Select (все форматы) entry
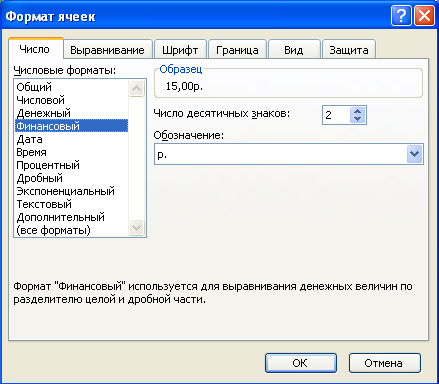 [71, 230]
